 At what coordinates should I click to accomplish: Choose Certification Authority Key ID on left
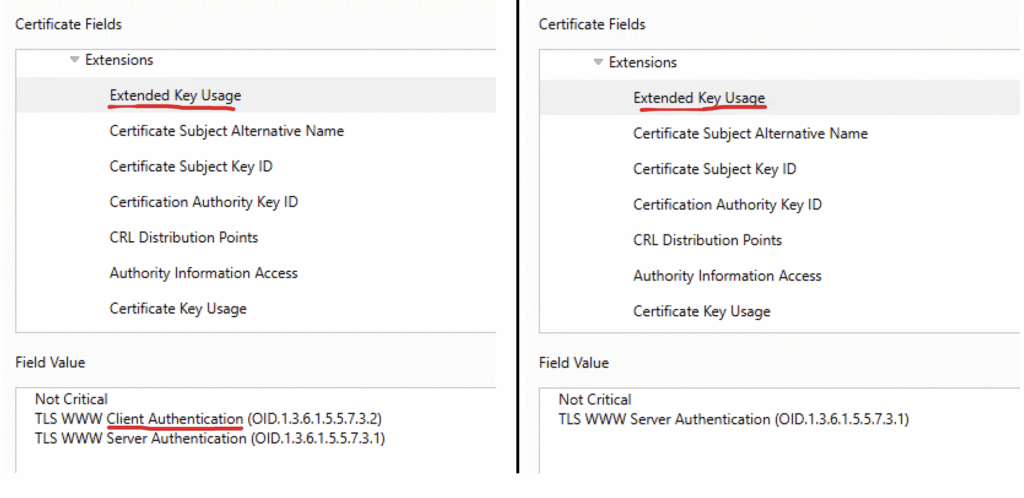click(x=204, y=202)
